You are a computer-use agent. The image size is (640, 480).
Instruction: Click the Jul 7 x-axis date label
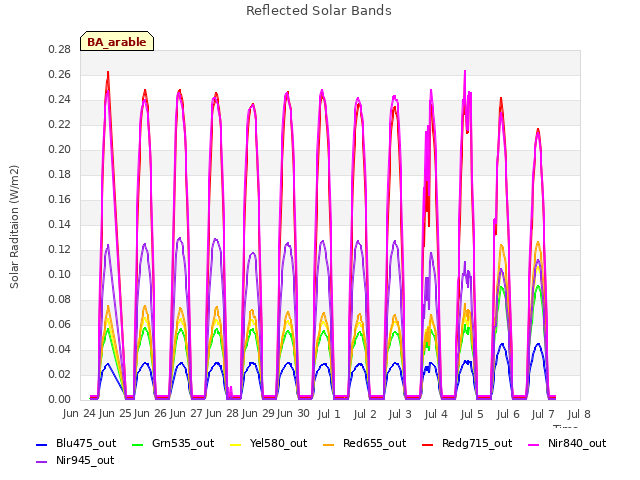[x=543, y=414]
